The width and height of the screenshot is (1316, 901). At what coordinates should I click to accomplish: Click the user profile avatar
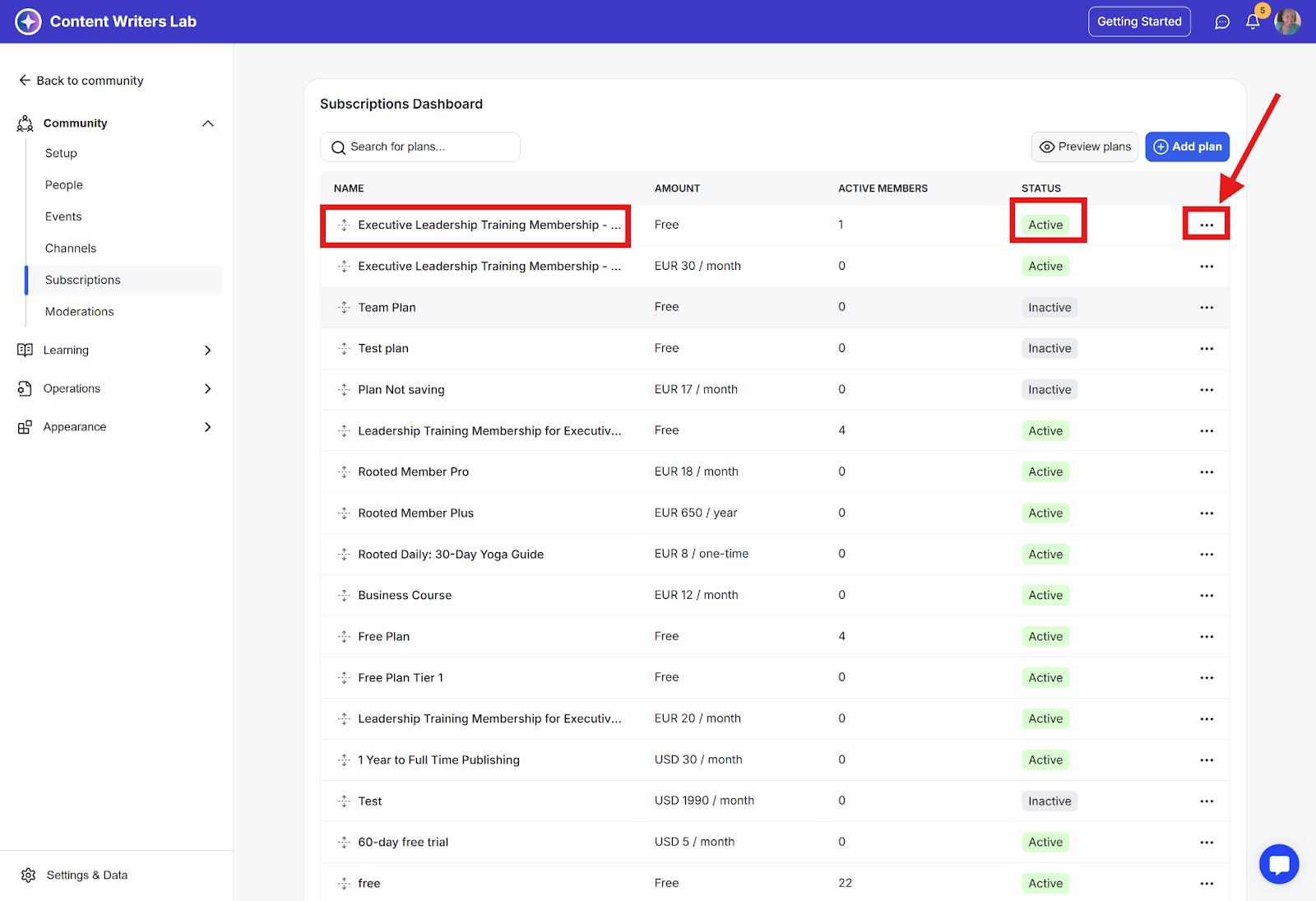pyautogui.click(x=1287, y=22)
